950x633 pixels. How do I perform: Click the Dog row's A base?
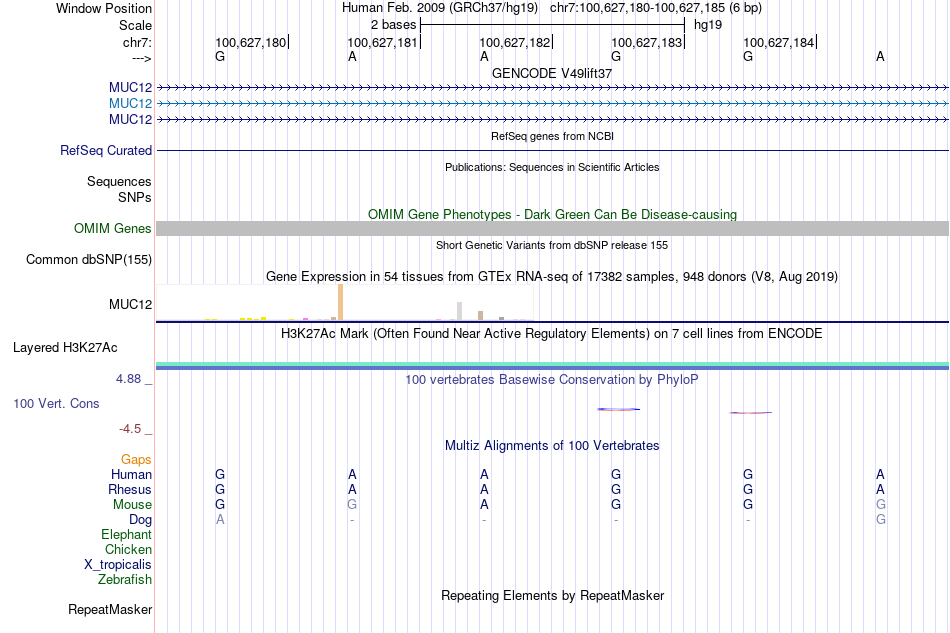[220, 520]
